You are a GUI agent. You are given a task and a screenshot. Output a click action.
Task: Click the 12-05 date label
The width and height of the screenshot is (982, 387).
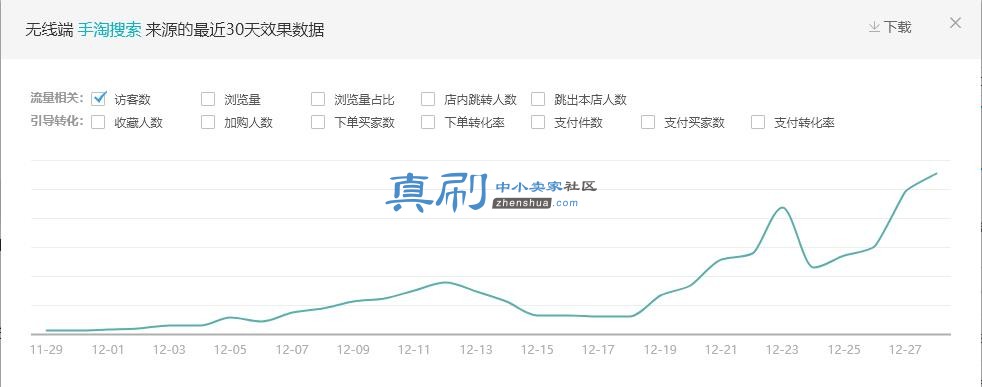(x=230, y=349)
